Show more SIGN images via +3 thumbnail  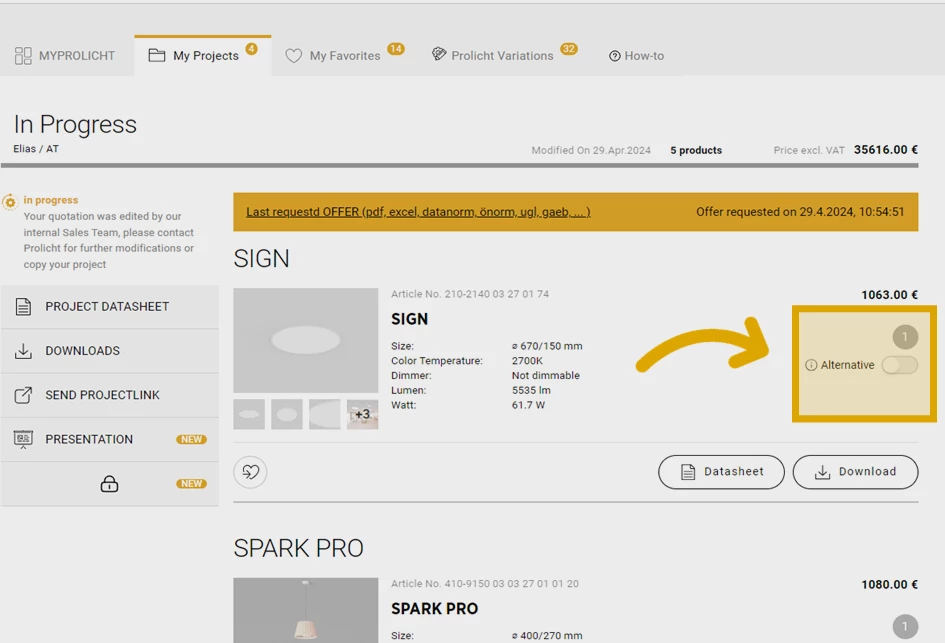point(362,414)
